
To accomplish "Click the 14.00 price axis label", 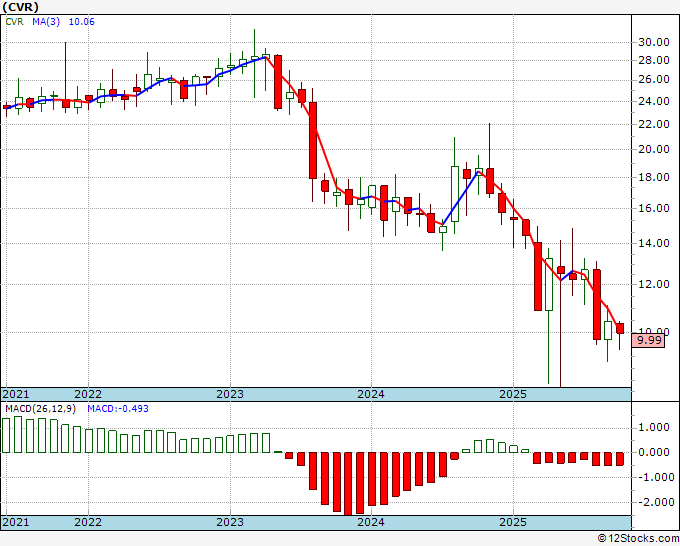I will pyautogui.click(x=654, y=243).
